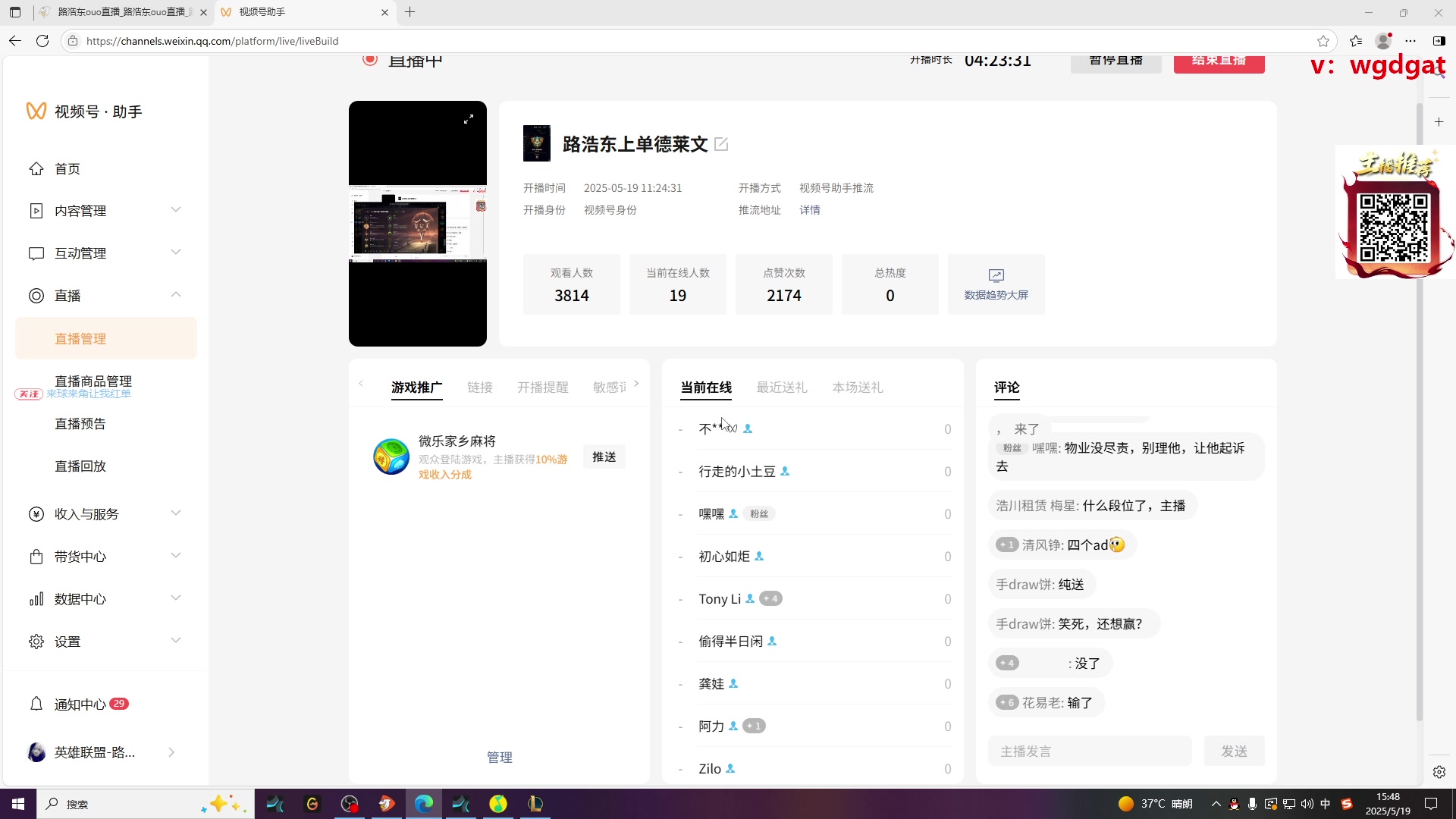The width and height of the screenshot is (1456, 819).
Task: Open 详情 link for stream address
Action: tap(809, 210)
